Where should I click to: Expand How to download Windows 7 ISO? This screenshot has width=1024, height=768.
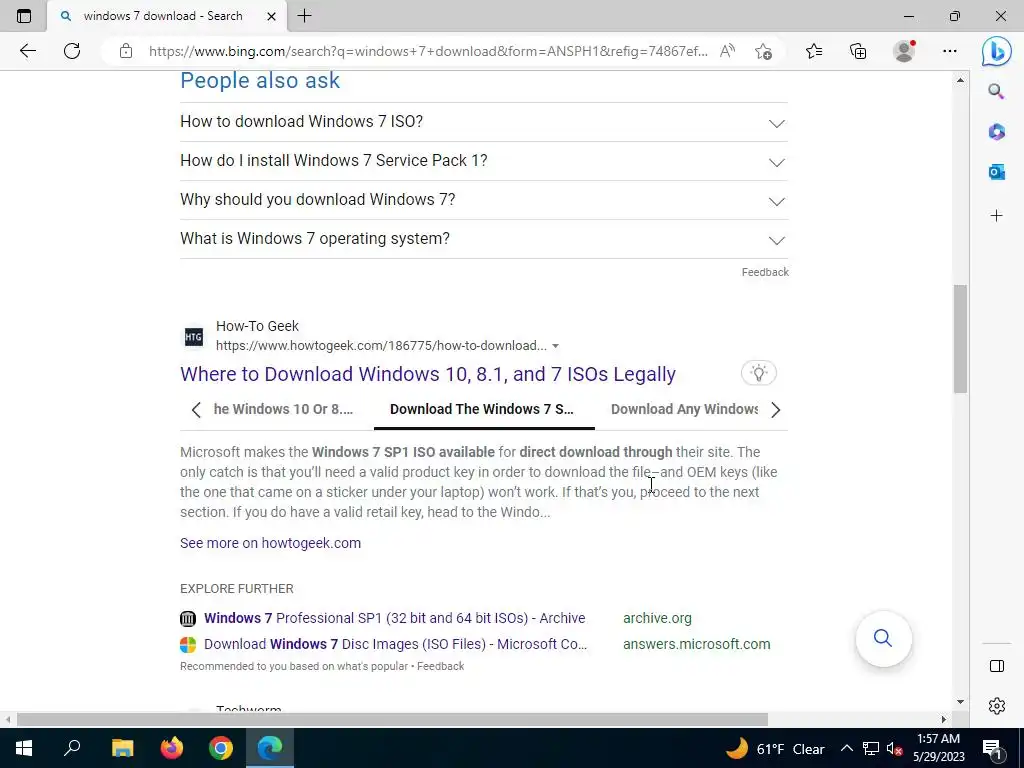click(484, 122)
